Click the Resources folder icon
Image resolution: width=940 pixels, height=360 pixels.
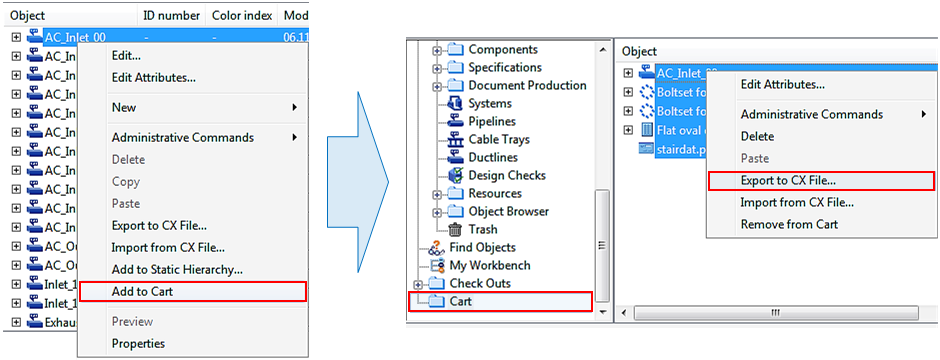(x=455, y=193)
